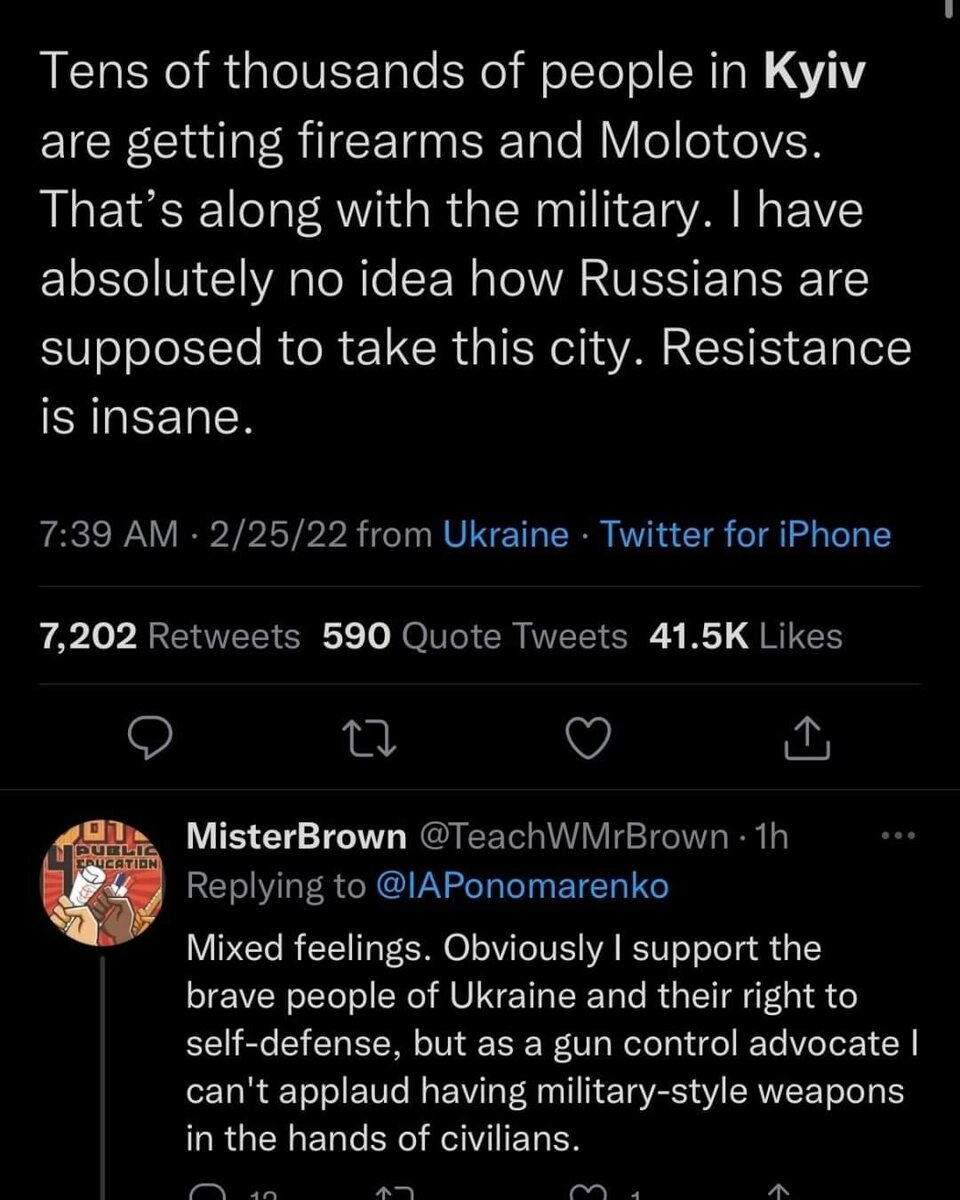View the 7,202 Retweets list
960x1200 pixels.
click(170, 636)
